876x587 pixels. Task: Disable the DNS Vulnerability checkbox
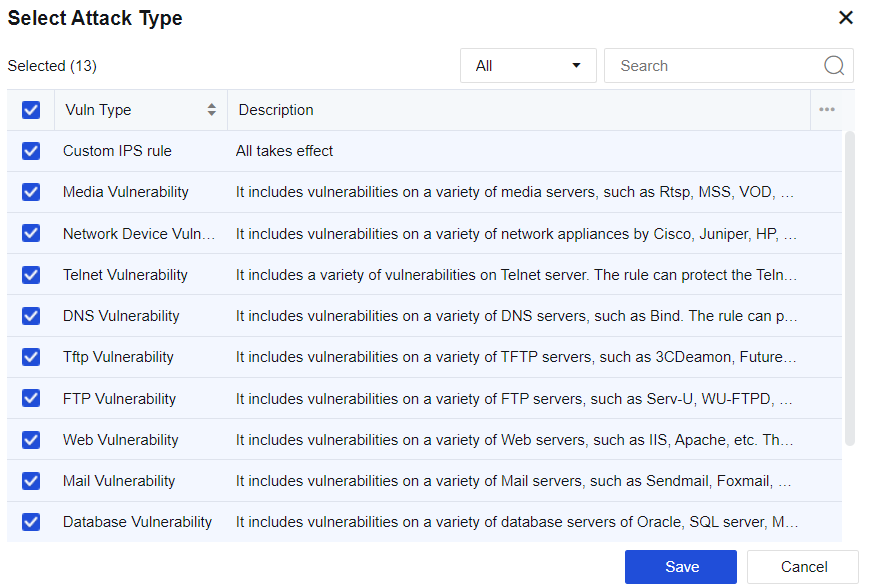tap(31, 316)
